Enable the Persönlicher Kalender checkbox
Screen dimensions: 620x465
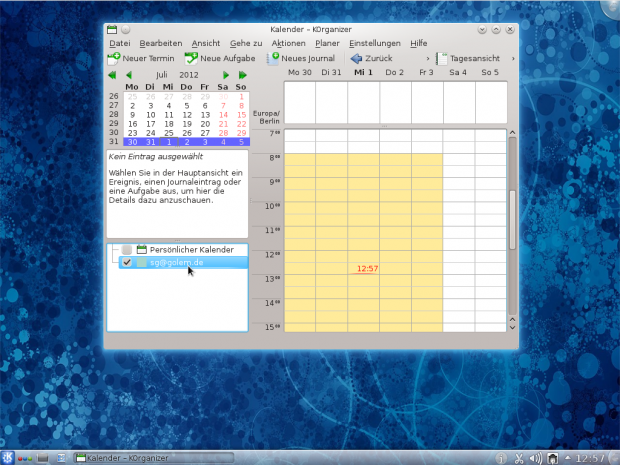[x=127, y=250]
